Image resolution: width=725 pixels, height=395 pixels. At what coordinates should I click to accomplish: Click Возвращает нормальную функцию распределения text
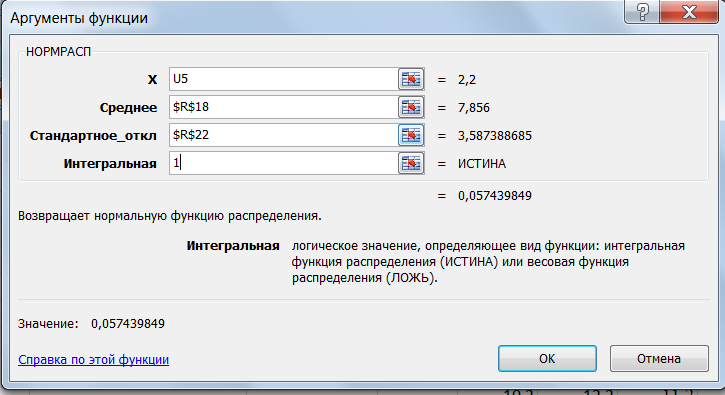click(170, 216)
